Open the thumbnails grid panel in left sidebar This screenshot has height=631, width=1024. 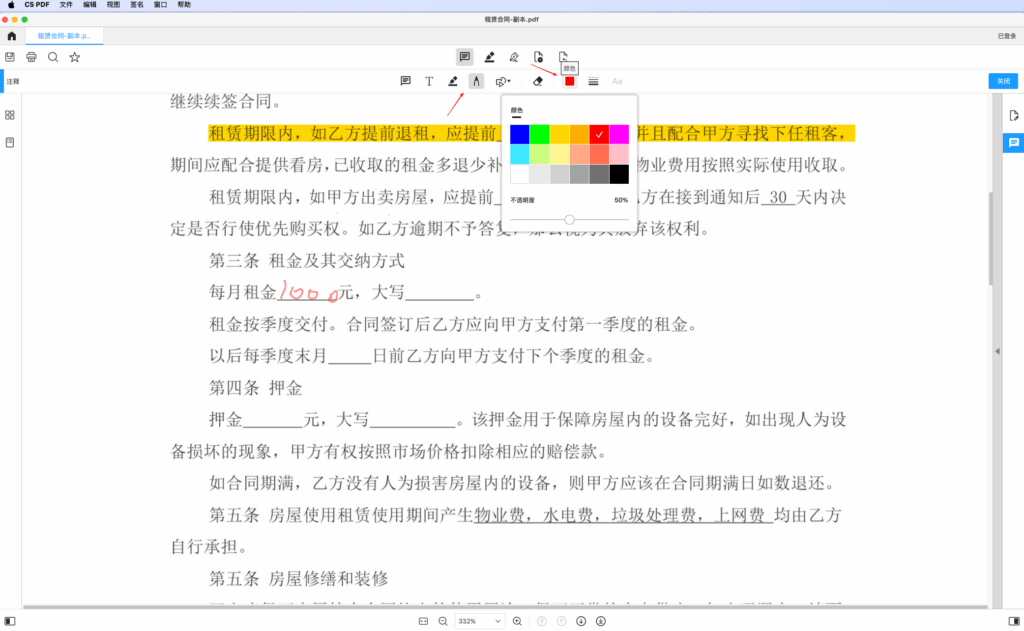click(x=10, y=115)
